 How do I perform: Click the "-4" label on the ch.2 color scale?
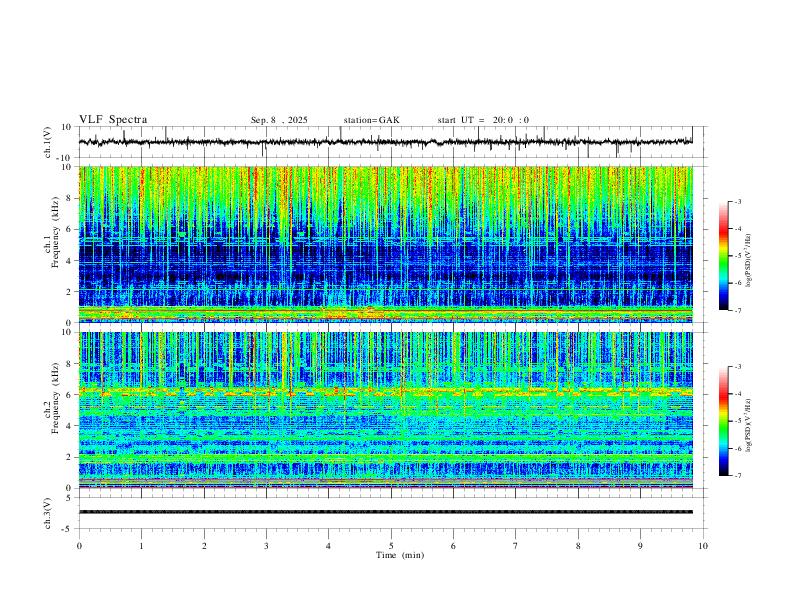[737, 393]
